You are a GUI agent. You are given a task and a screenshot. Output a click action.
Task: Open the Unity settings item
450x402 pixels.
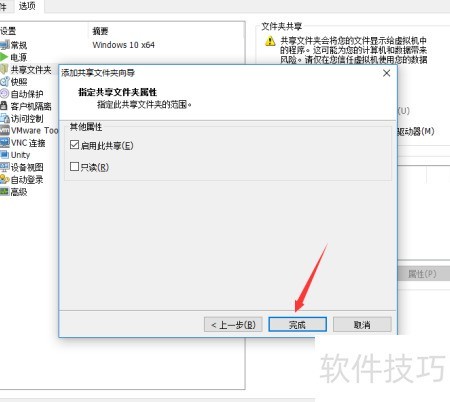(15, 155)
